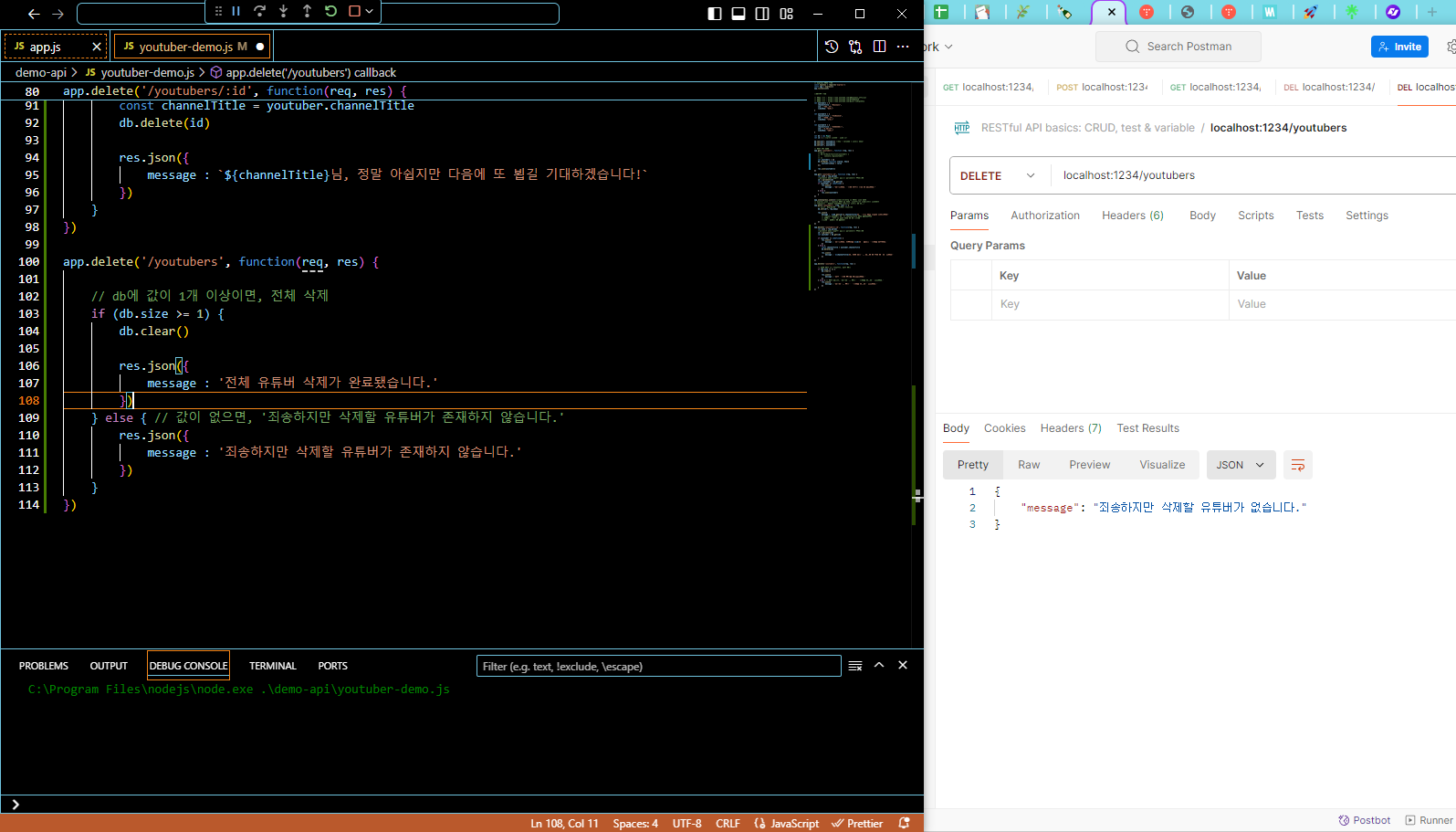The width and height of the screenshot is (1456, 832).
Task: Toggle the secondary side bar
Action: pyautogui.click(x=762, y=14)
